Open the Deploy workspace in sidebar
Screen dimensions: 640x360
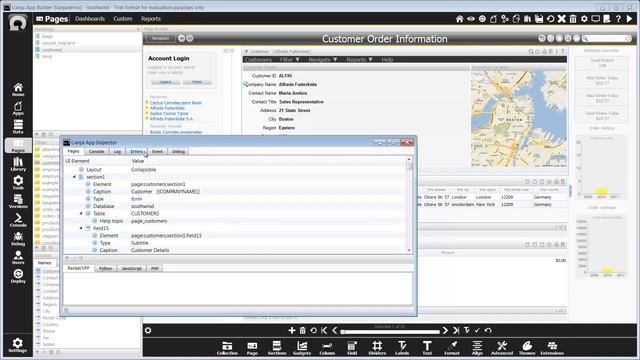click(18, 276)
